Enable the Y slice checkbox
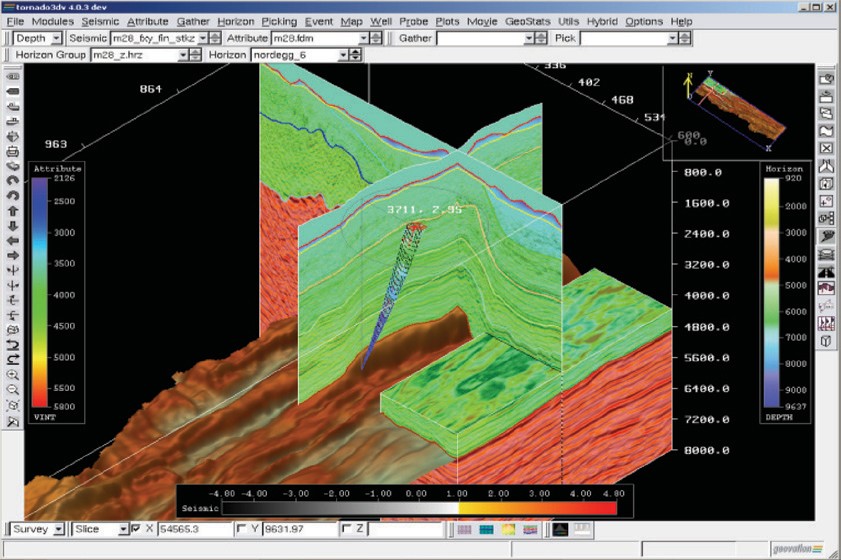Viewport: 841px width, 560px height. click(x=241, y=529)
